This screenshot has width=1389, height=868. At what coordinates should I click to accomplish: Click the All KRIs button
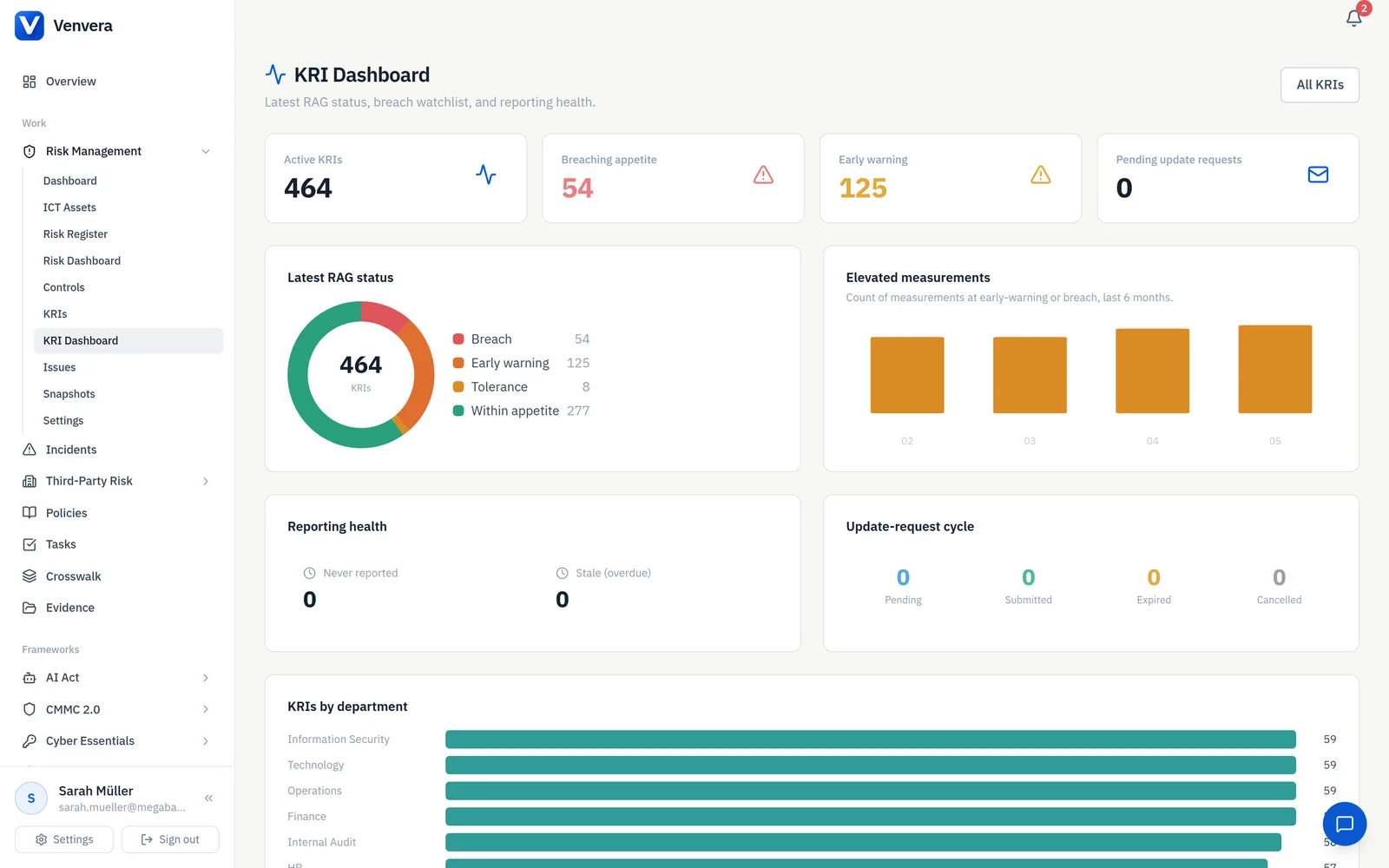point(1320,85)
